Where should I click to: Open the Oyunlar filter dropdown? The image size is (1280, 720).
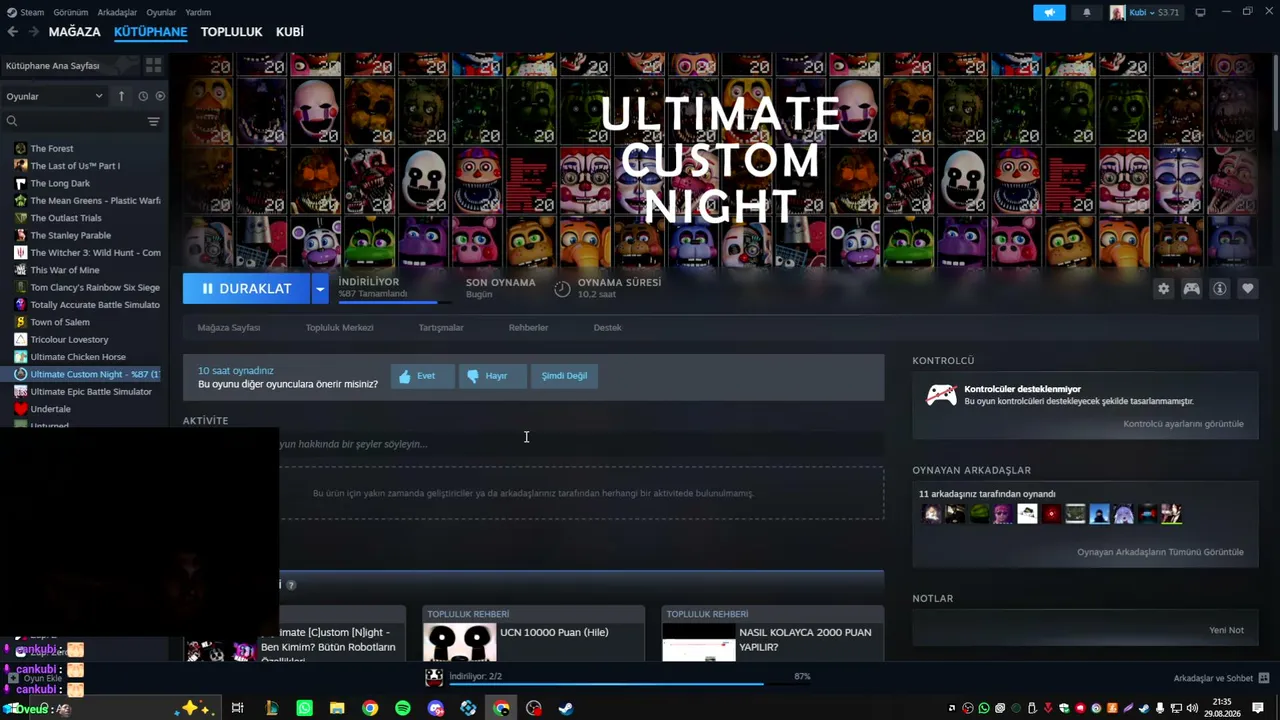click(55, 96)
